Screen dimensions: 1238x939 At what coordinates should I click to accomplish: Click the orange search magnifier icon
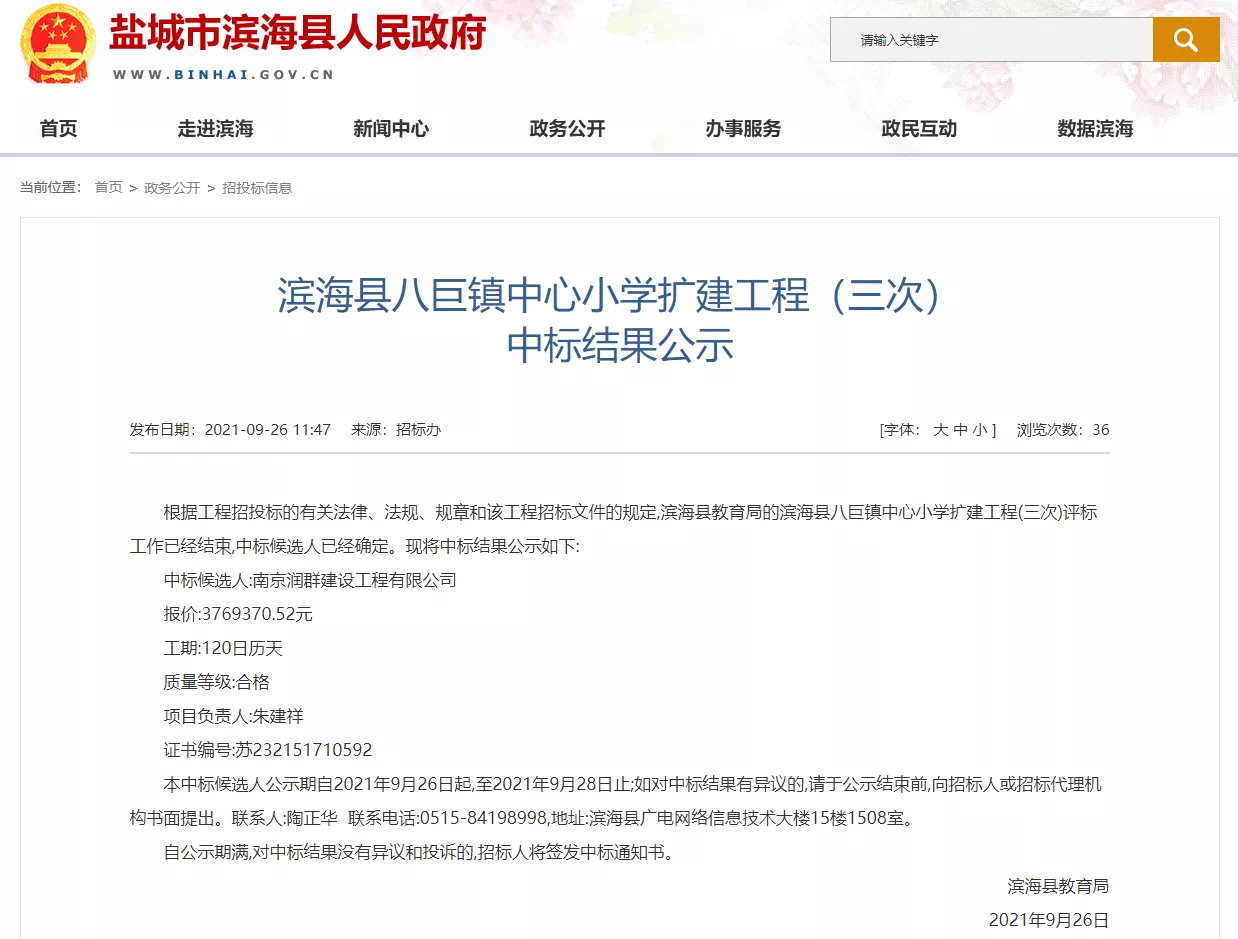pyautogui.click(x=1185, y=40)
